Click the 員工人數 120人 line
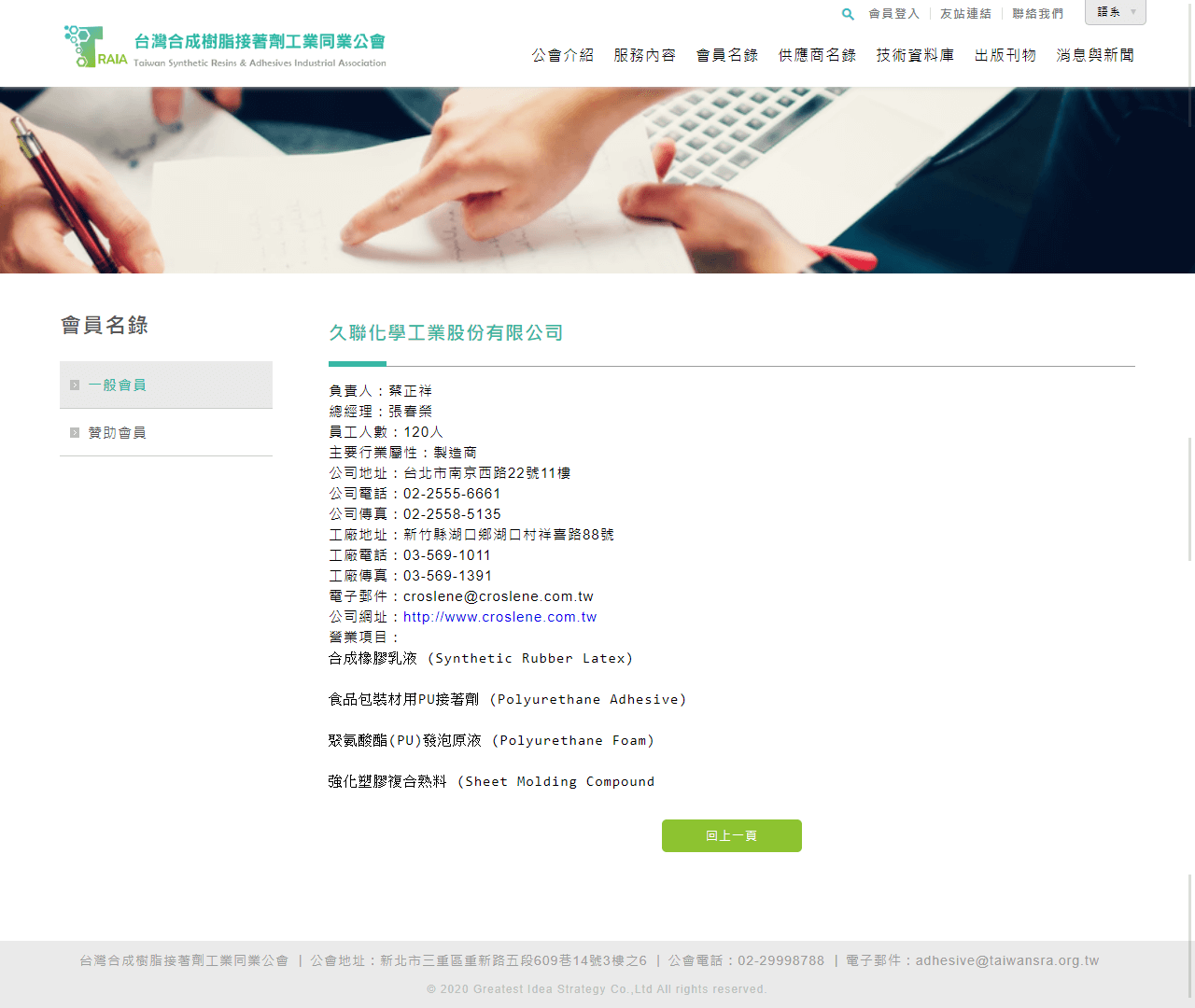The image size is (1195, 1008). [x=387, y=432]
